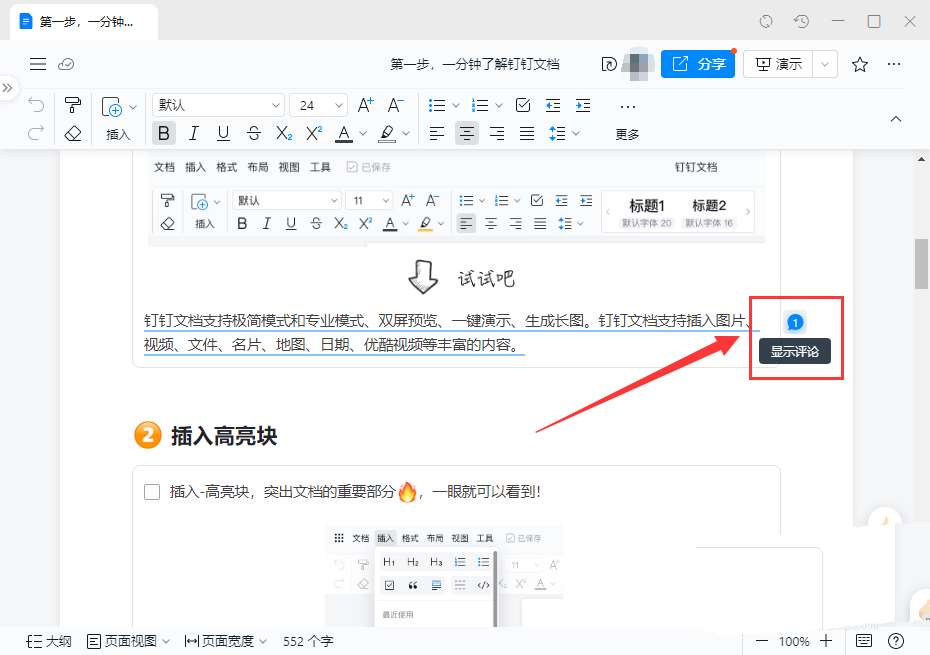Toggle Bold in the top toolbar

point(164,133)
